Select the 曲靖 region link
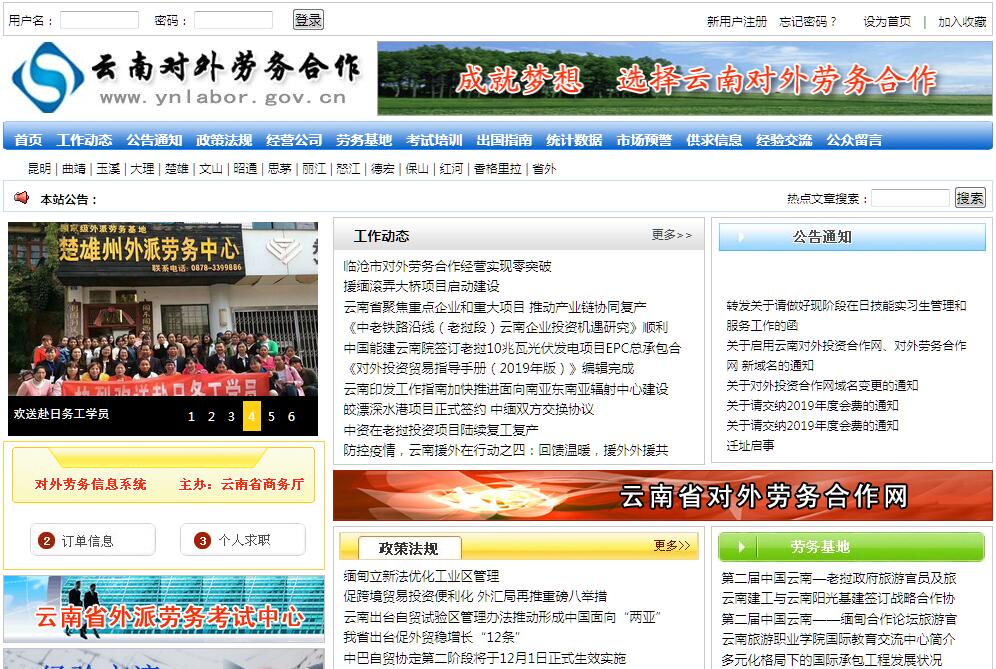Viewport: 996px width, 669px height. (x=74, y=168)
